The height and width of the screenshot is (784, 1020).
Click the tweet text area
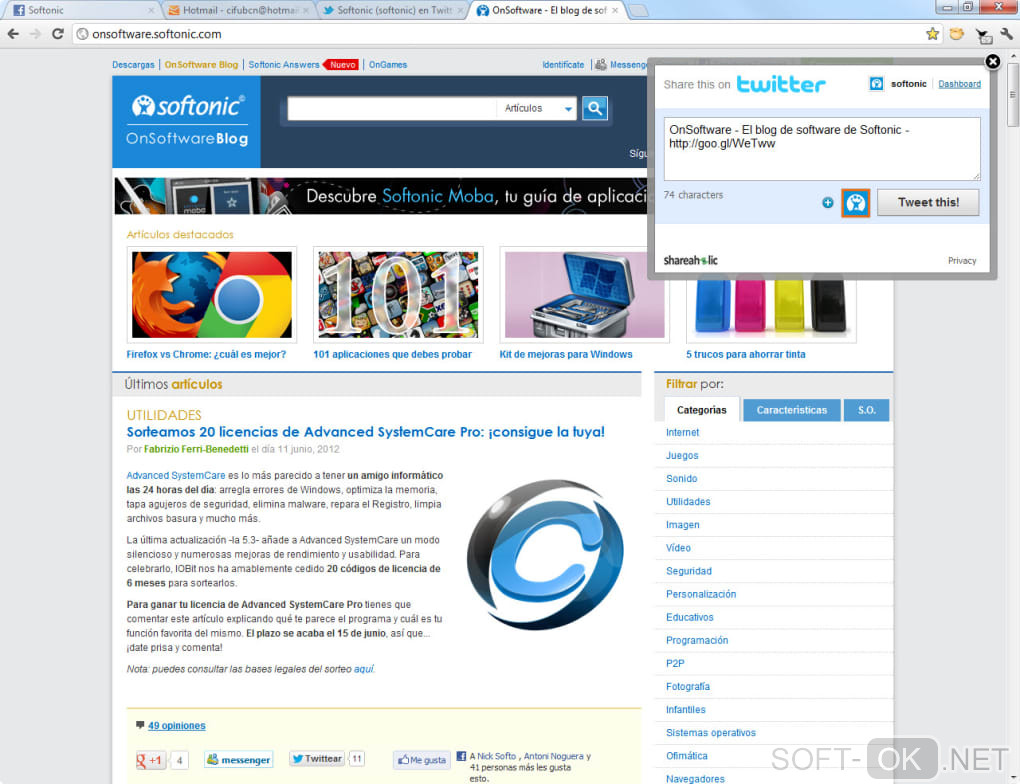[x=822, y=149]
